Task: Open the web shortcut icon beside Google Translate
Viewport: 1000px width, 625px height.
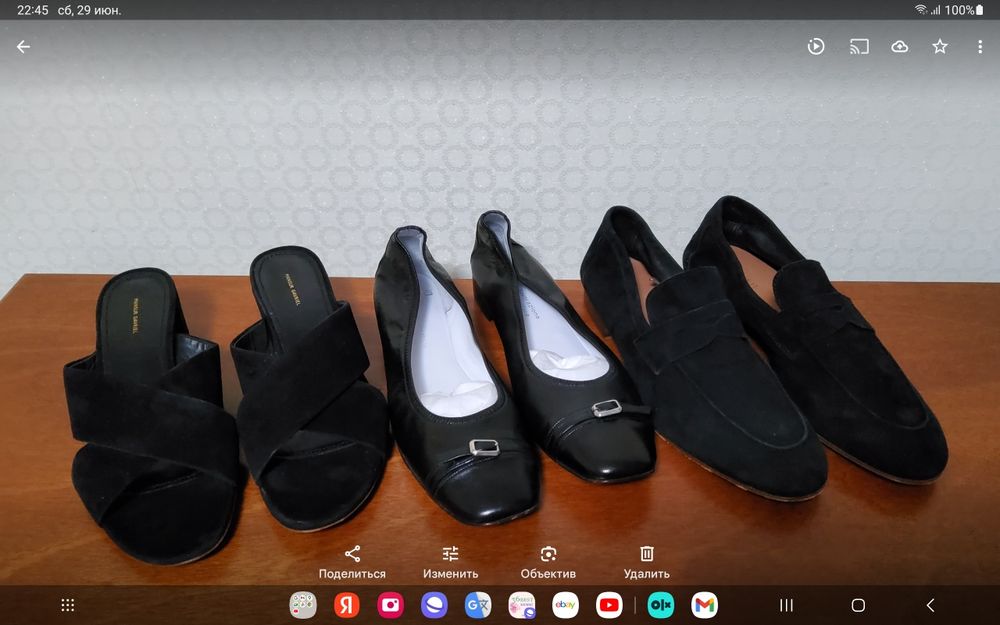Action: pyautogui.click(x=522, y=605)
